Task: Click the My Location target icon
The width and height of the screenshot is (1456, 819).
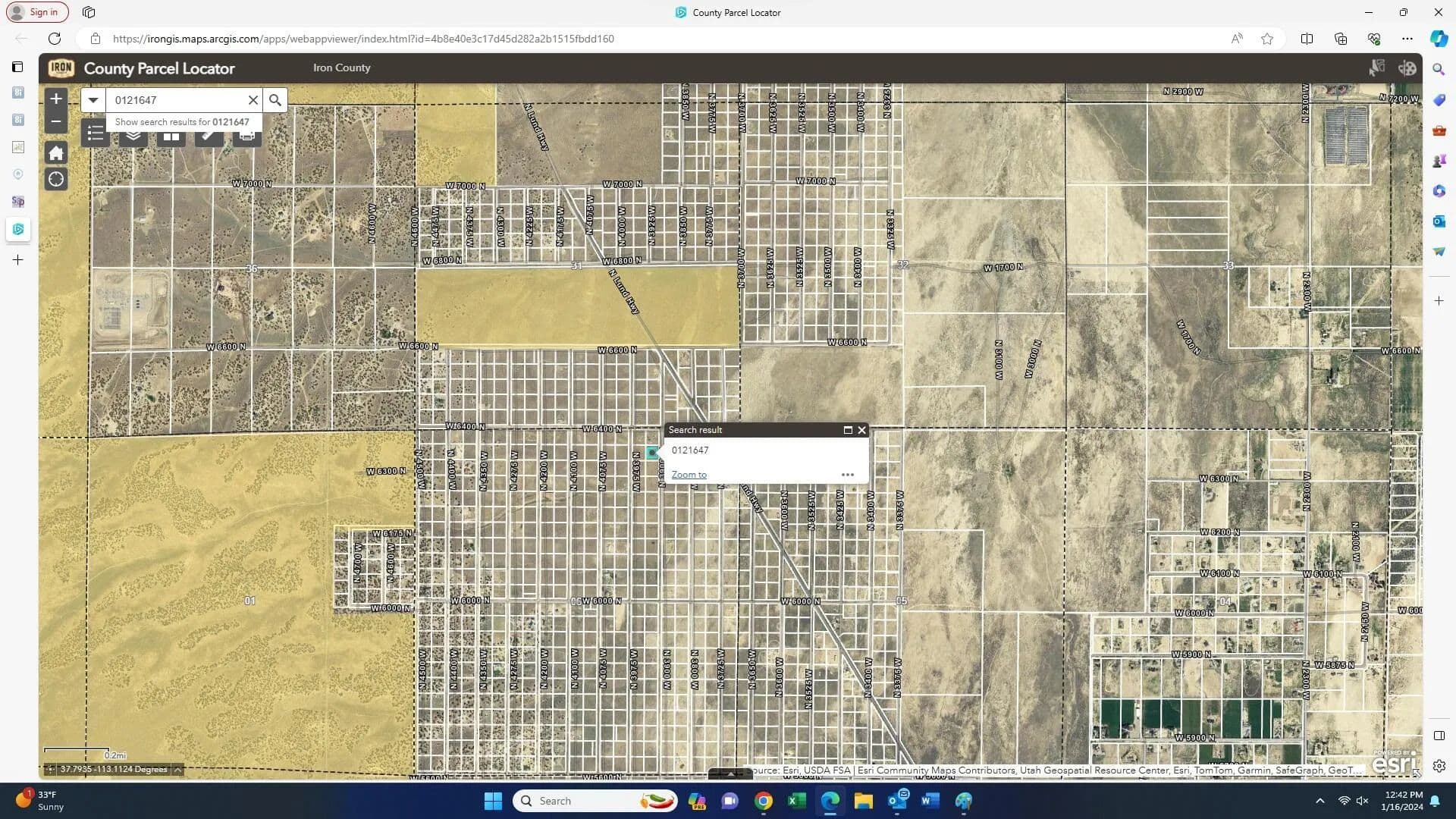Action: pos(56,180)
